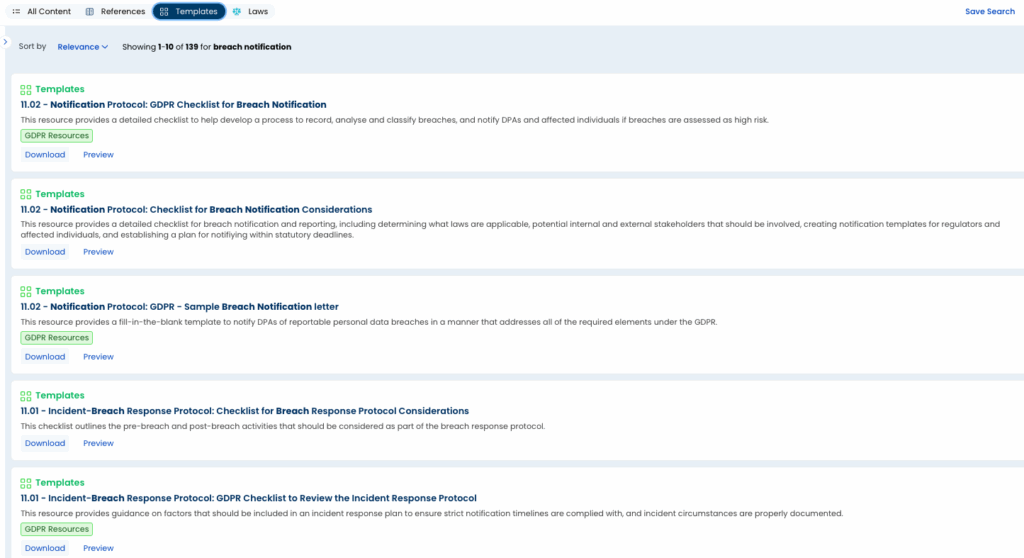Preview Sample Breach Notification letter
Viewport: 1024px width, 558px height.
(98, 357)
